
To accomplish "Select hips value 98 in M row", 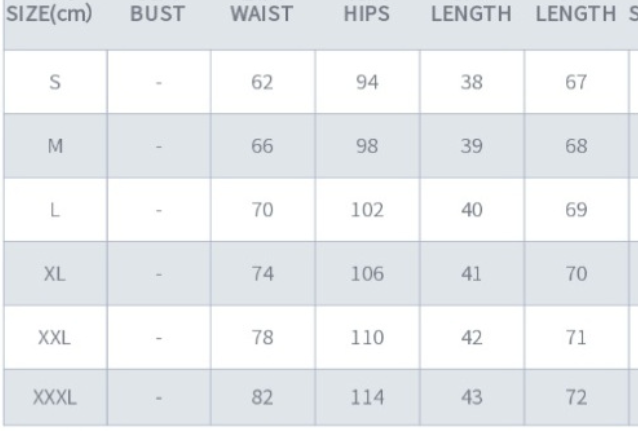I will 367,147.
